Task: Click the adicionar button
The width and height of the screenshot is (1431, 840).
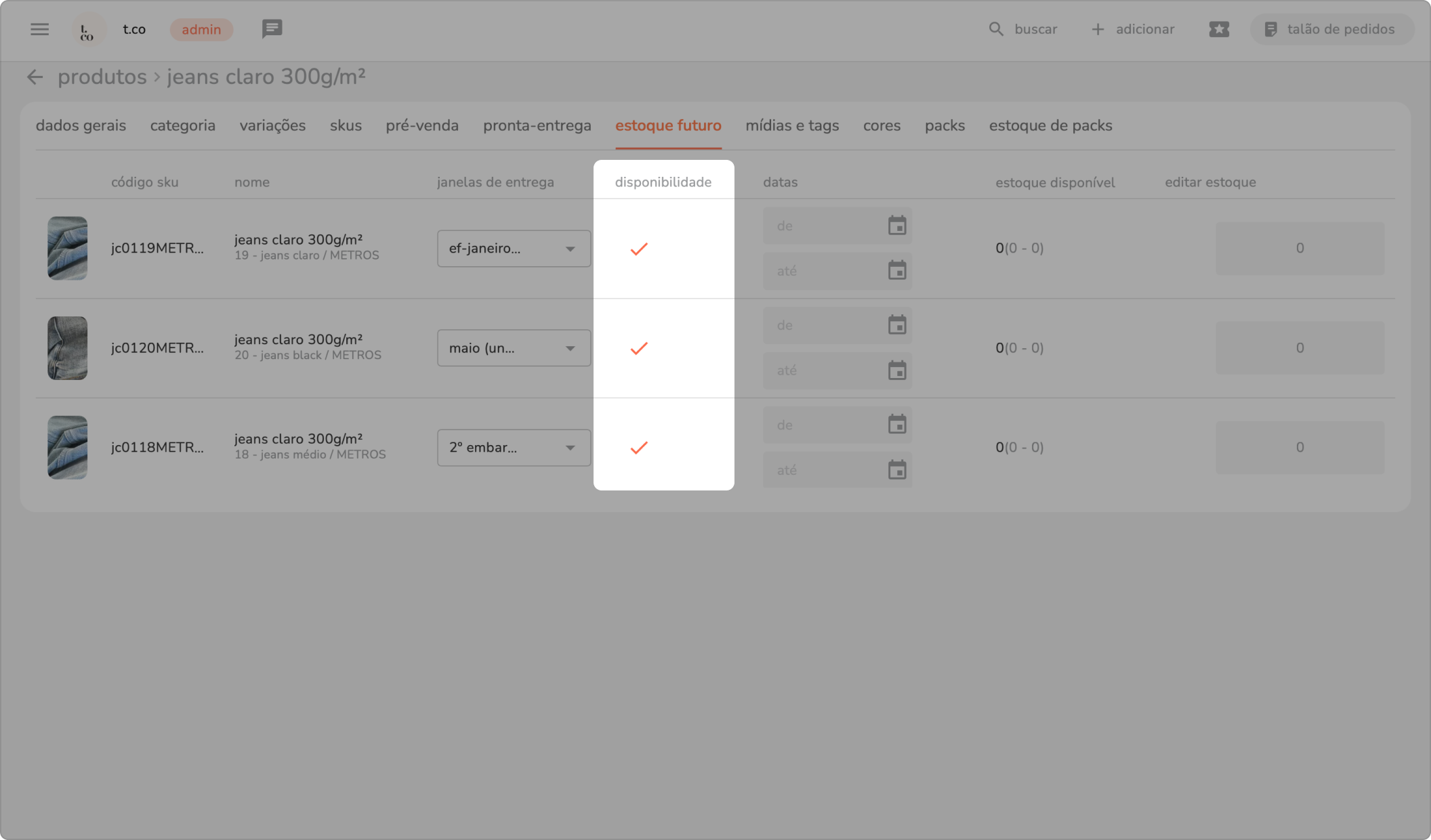Action: [1133, 29]
